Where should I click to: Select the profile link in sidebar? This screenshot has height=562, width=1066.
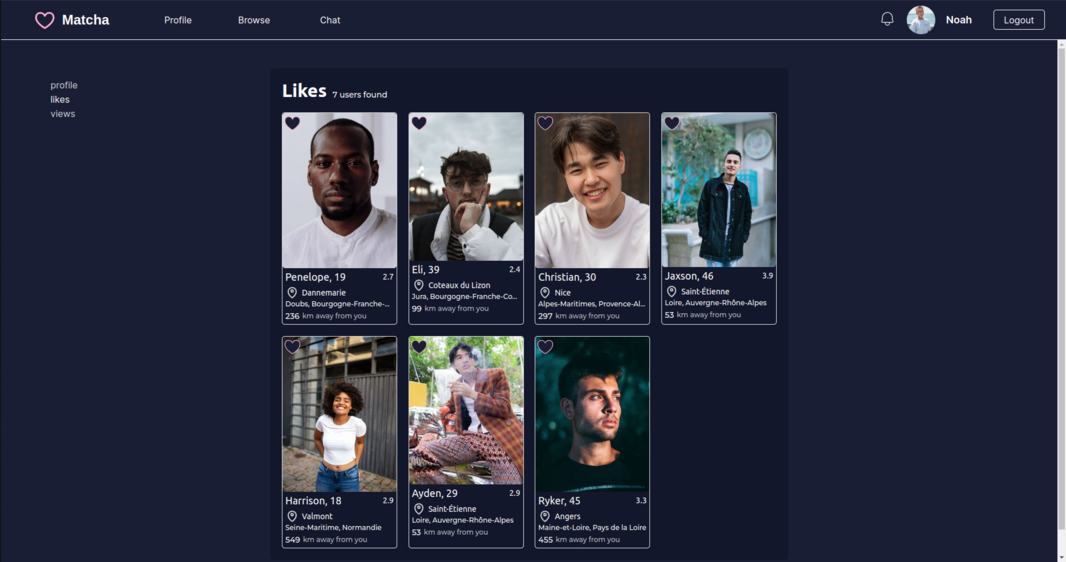pos(64,85)
